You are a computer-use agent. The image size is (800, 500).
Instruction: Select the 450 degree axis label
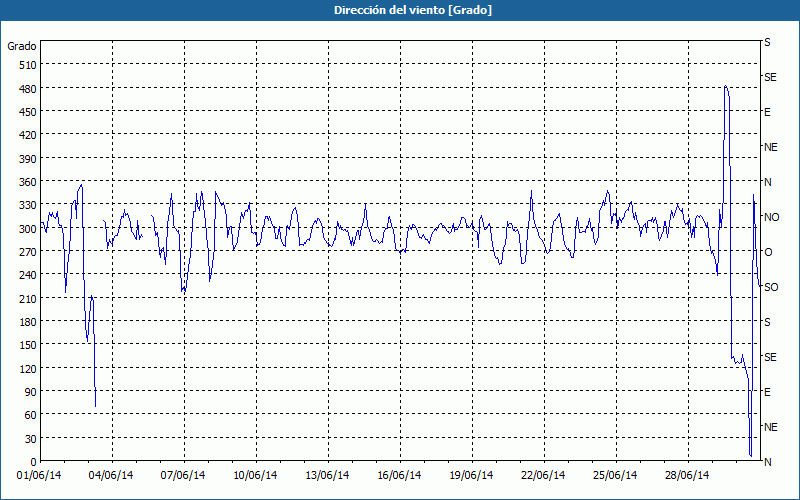click(29, 112)
